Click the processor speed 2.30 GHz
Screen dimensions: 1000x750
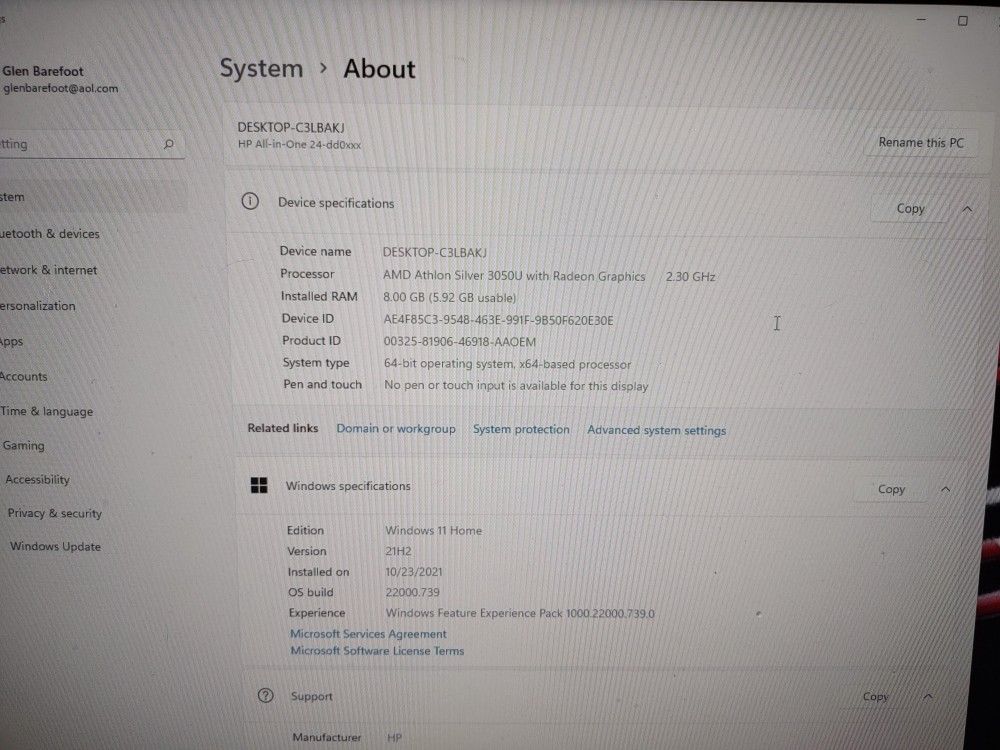691,277
